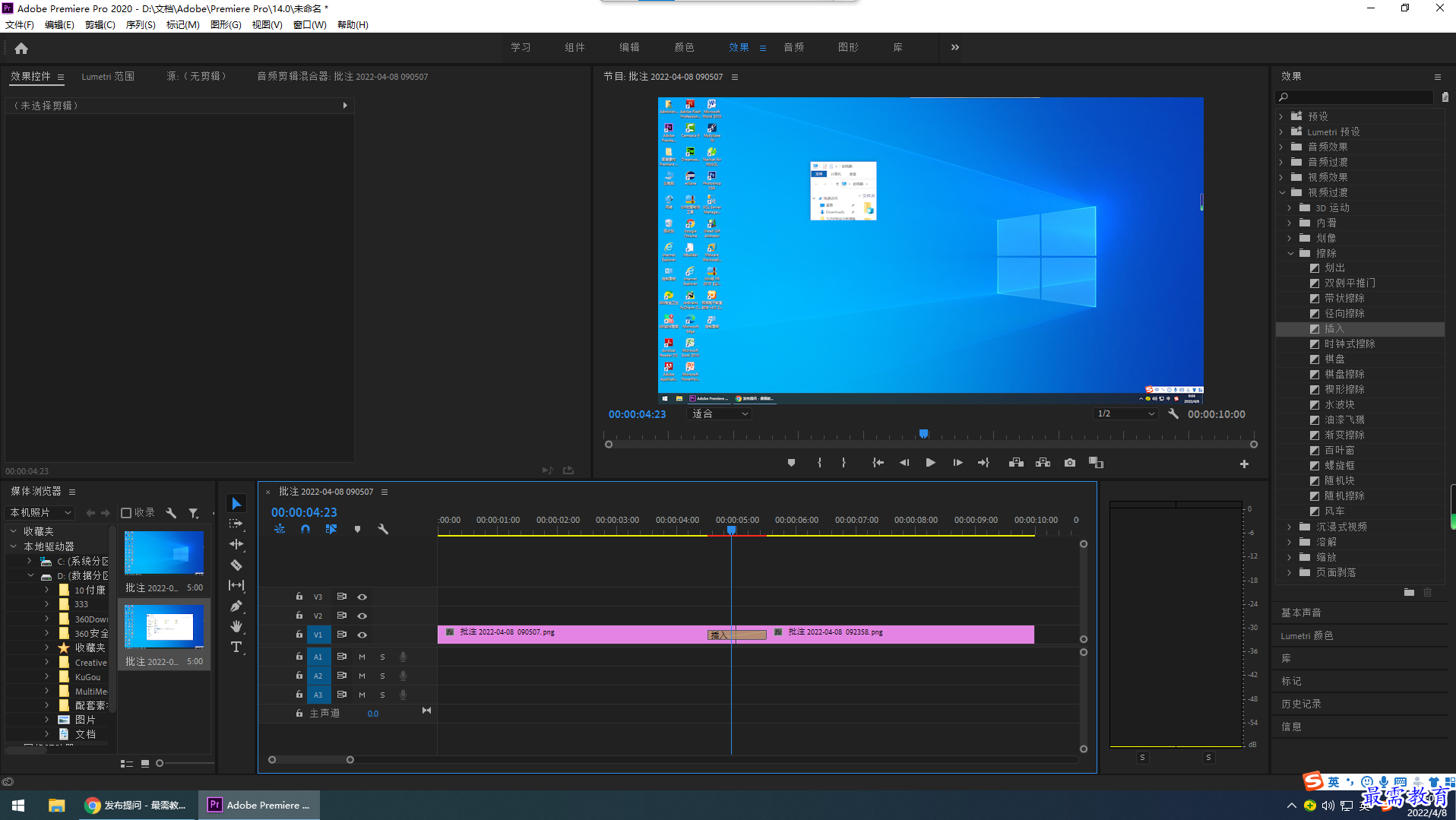Open the 基本声音 panel
This screenshot has height=820, width=1456.
pyautogui.click(x=1301, y=613)
